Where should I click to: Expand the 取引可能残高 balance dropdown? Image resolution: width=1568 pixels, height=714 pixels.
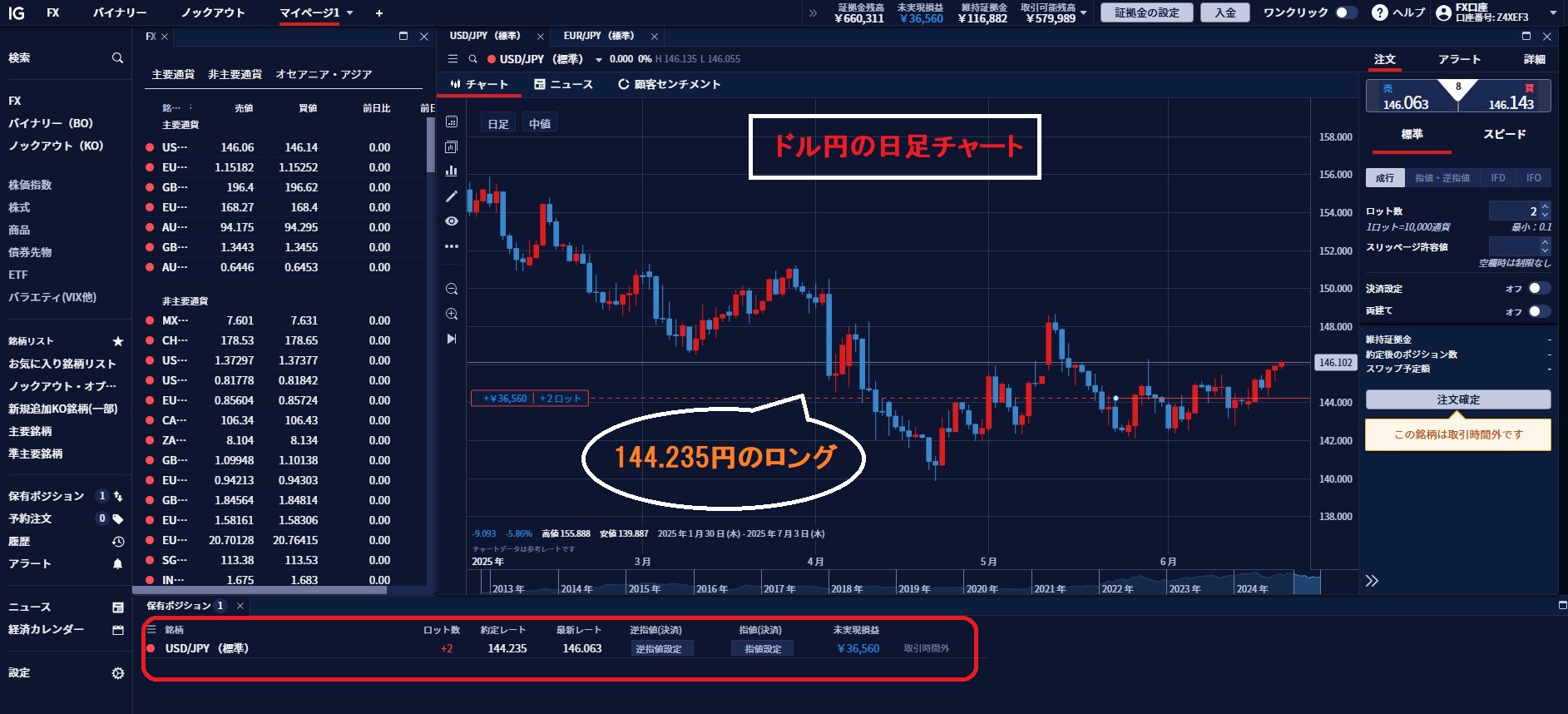(x=1083, y=13)
